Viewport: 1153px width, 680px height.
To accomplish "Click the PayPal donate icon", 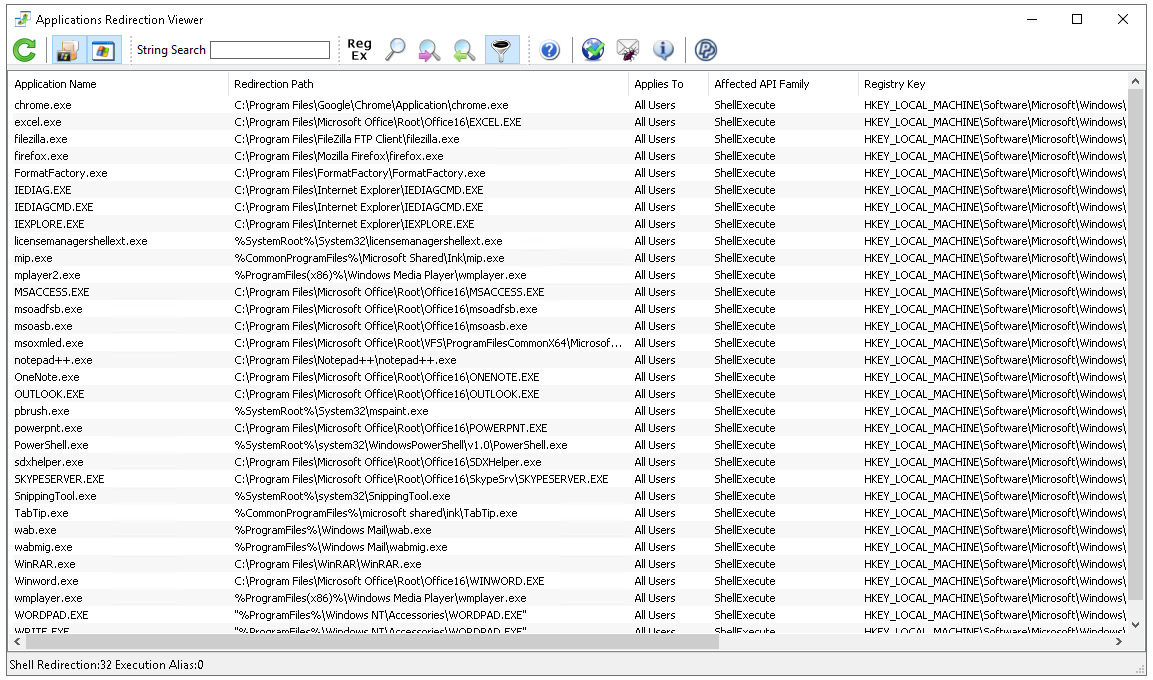I will [706, 50].
